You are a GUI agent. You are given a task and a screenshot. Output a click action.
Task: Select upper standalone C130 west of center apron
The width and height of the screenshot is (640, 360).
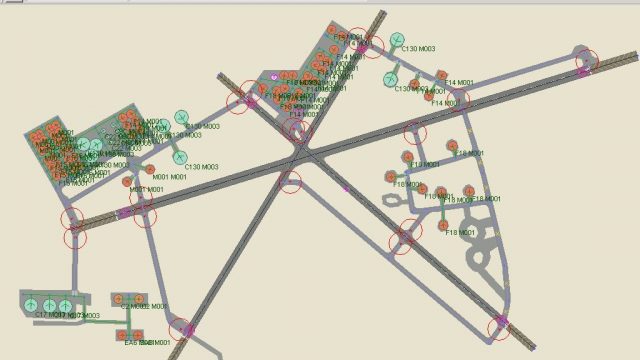[x=181, y=118]
